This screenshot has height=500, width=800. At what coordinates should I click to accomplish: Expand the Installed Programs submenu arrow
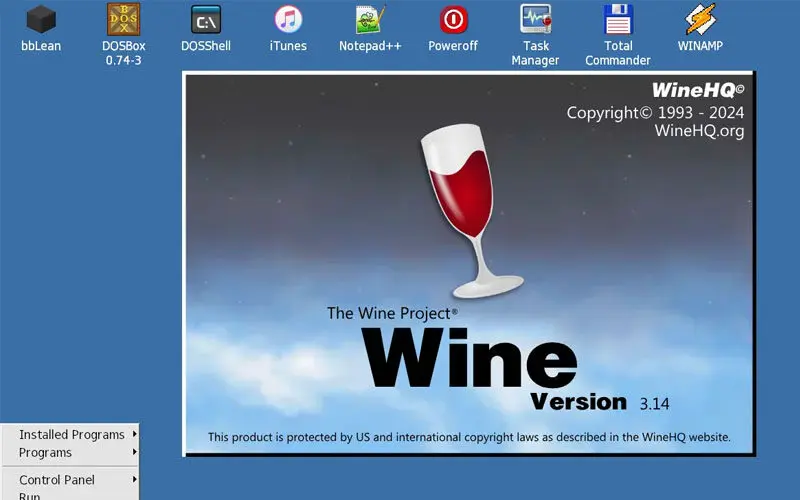click(134, 434)
